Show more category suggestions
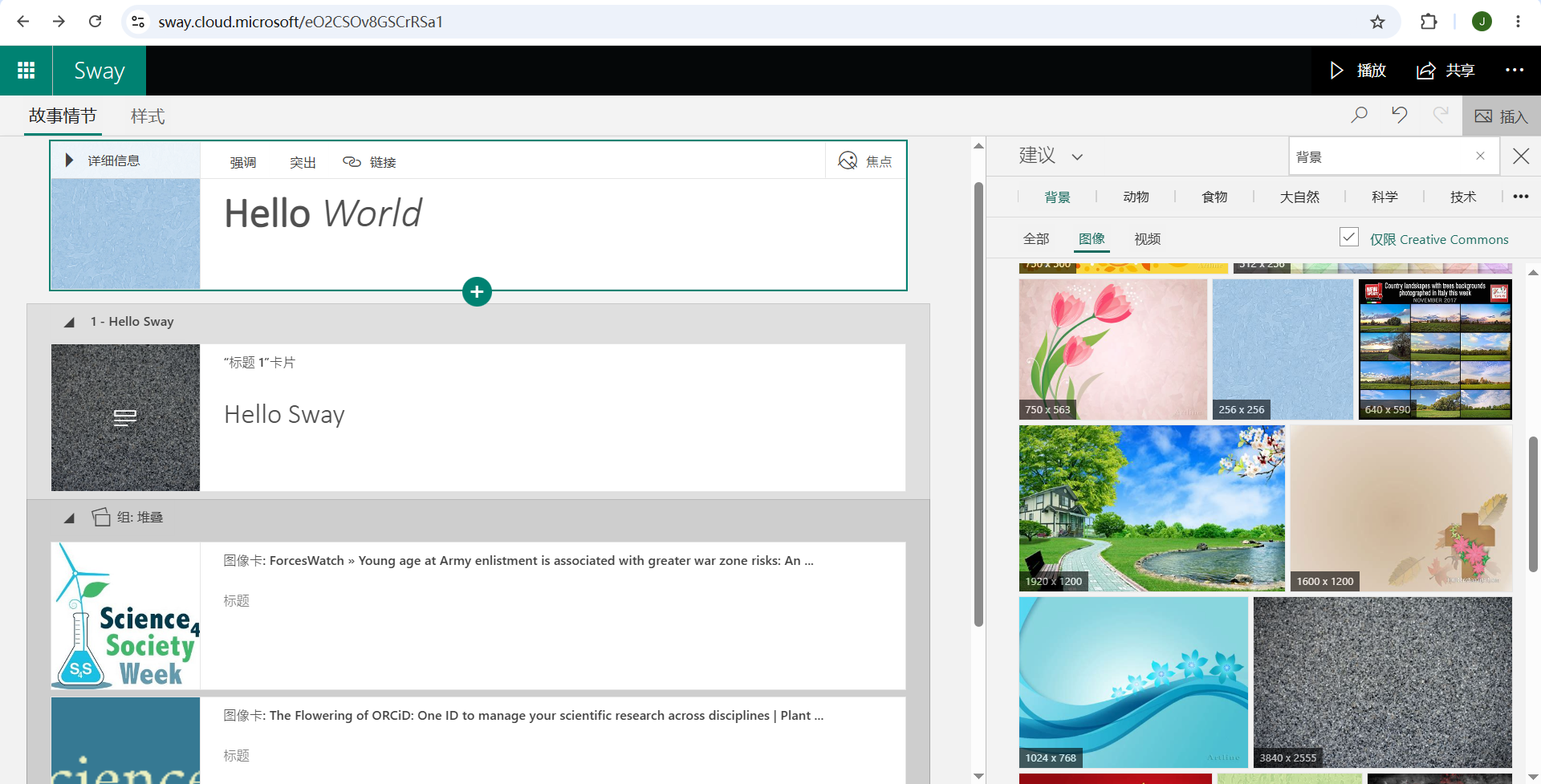 coord(1521,197)
